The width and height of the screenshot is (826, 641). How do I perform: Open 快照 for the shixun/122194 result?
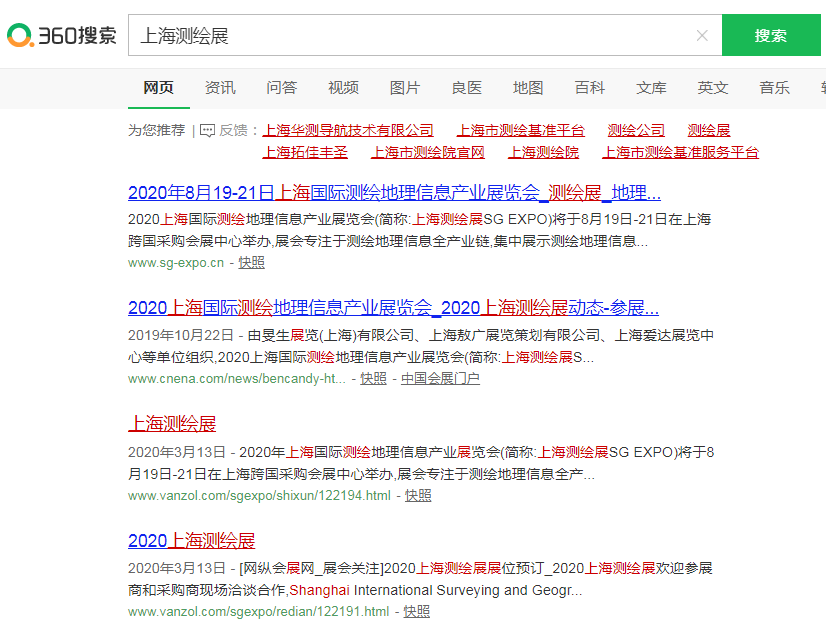pyautogui.click(x=418, y=495)
